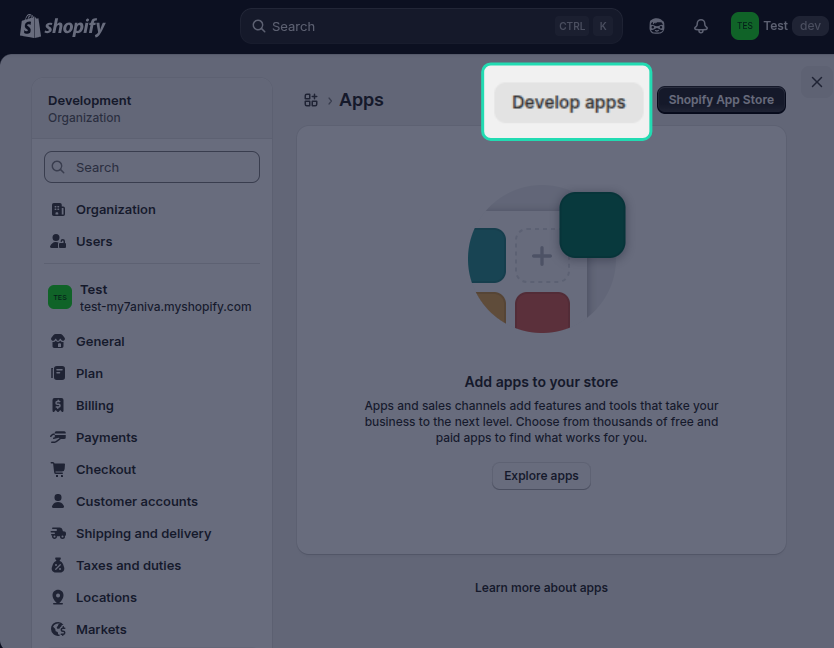Open Taxes and duties settings
Viewport: 834px width, 648px height.
click(x=152, y=565)
